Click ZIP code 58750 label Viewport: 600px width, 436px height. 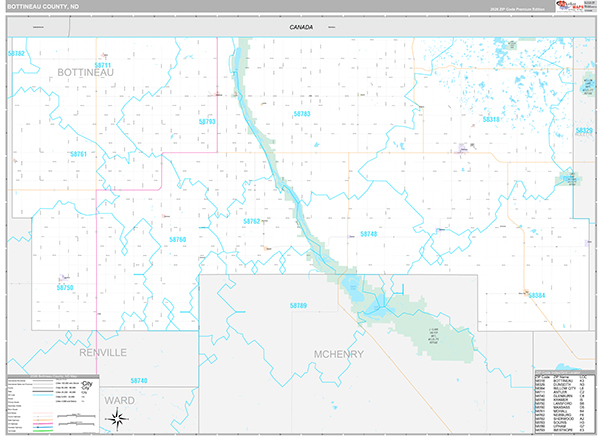pos(65,287)
